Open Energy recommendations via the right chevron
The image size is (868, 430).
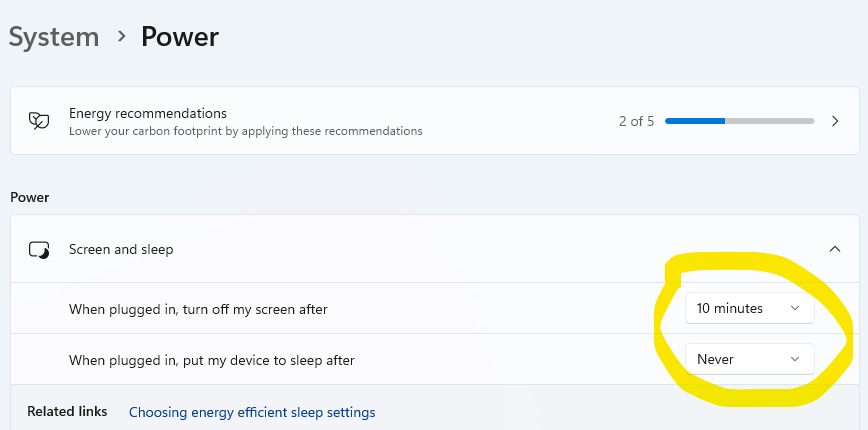click(835, 121)
